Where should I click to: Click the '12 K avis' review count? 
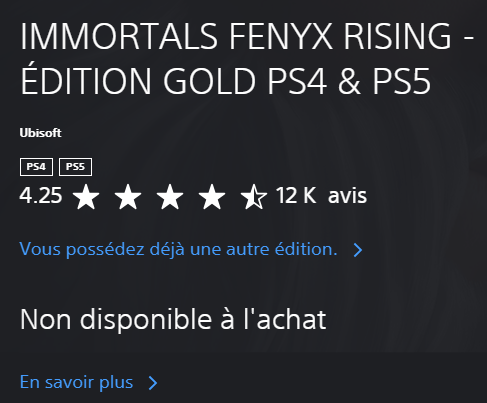pyautogui.click(x=321, y=195)
